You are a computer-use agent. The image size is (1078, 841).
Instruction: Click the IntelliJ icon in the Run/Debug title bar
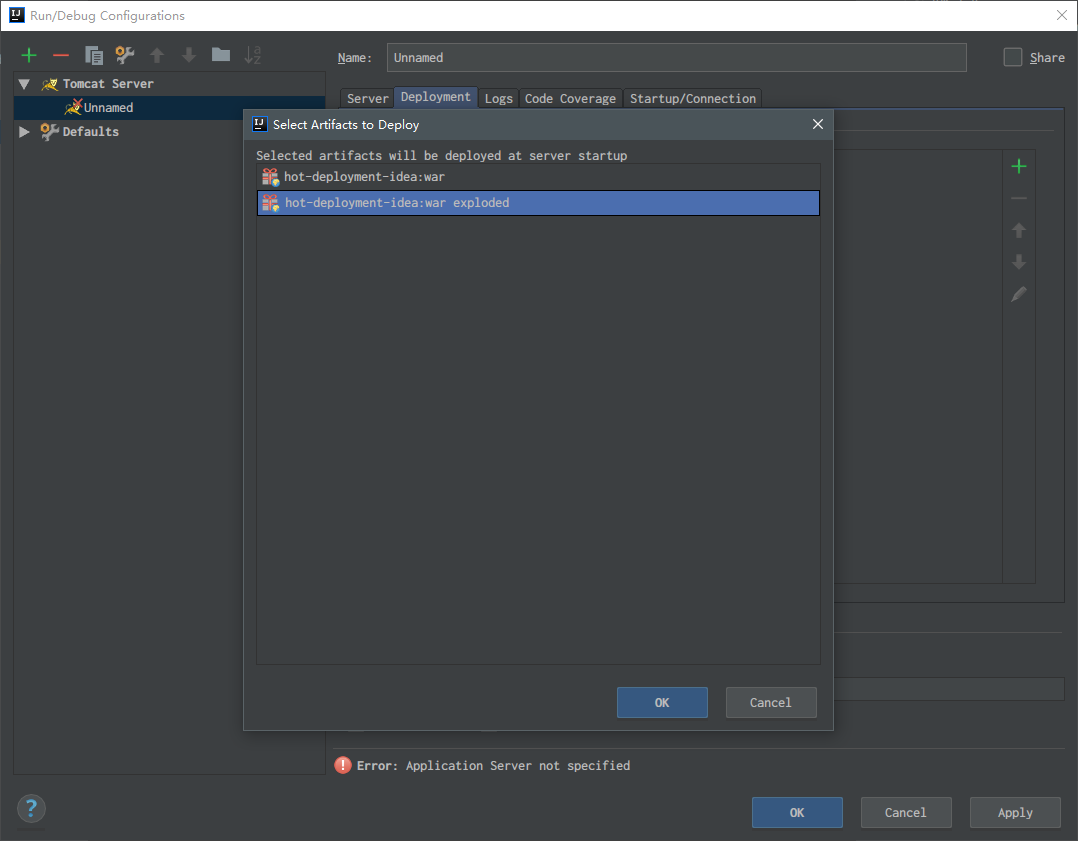click(x=16, y=15)
